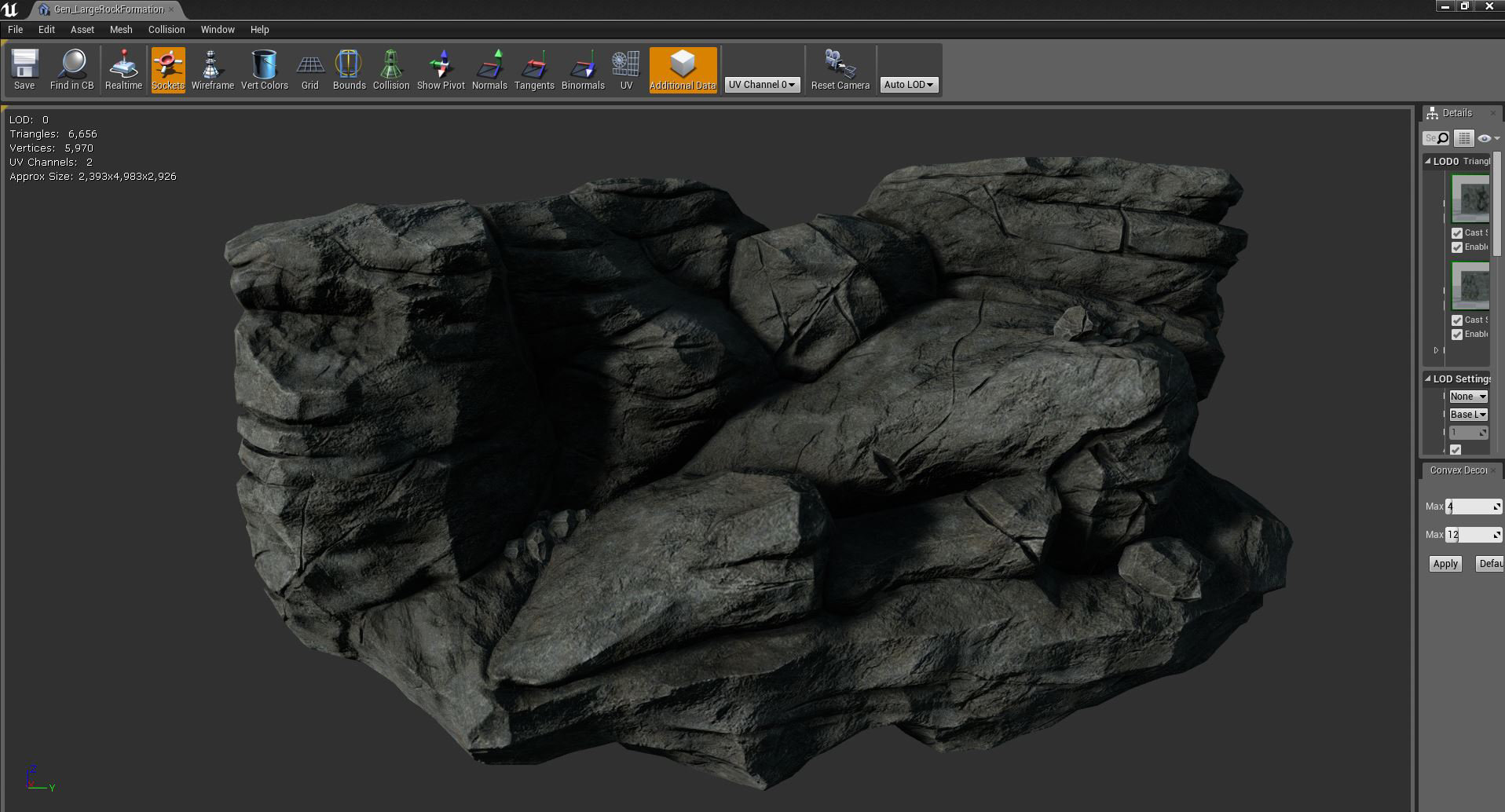Open the Collision menu
This screenshot has height=812, width=1505.
[x=167, y=30]
